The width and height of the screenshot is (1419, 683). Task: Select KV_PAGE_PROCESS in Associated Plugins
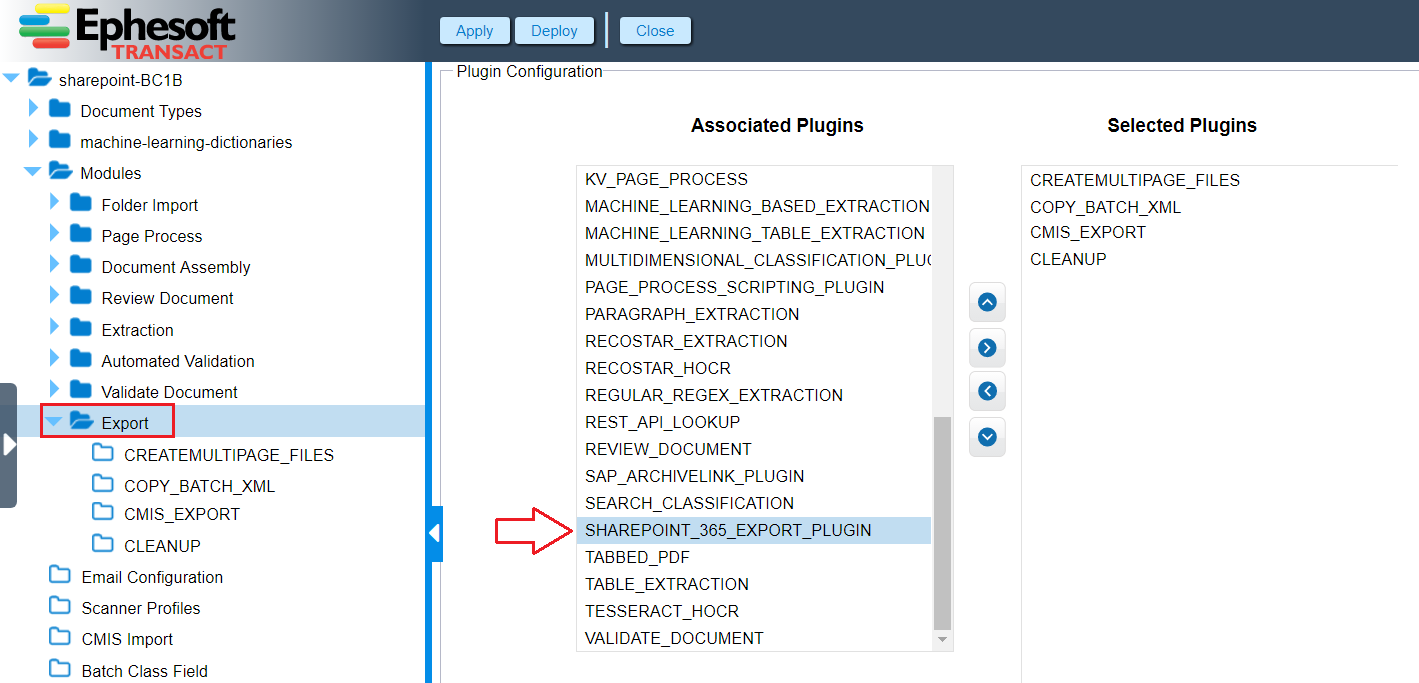754,179
